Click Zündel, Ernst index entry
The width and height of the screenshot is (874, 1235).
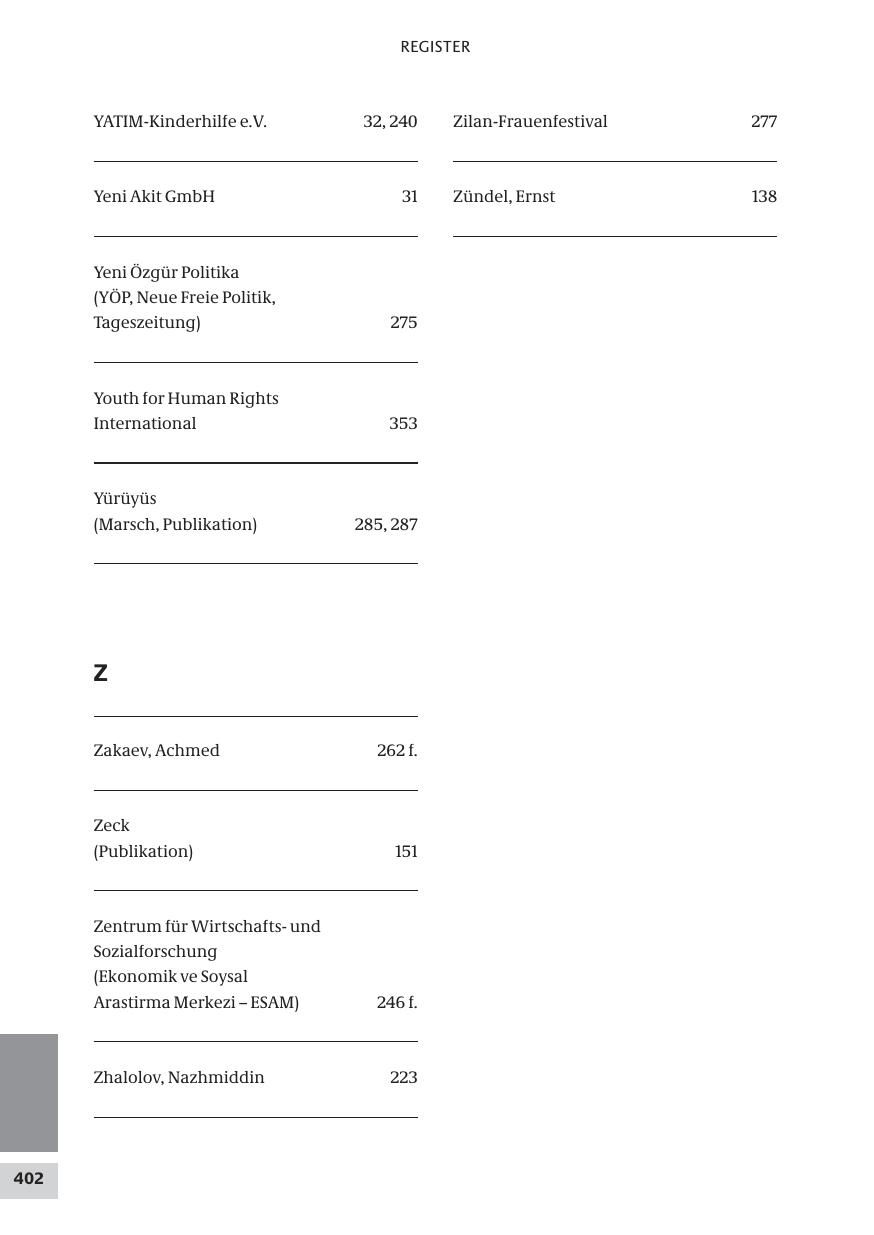tap(504, 197)
